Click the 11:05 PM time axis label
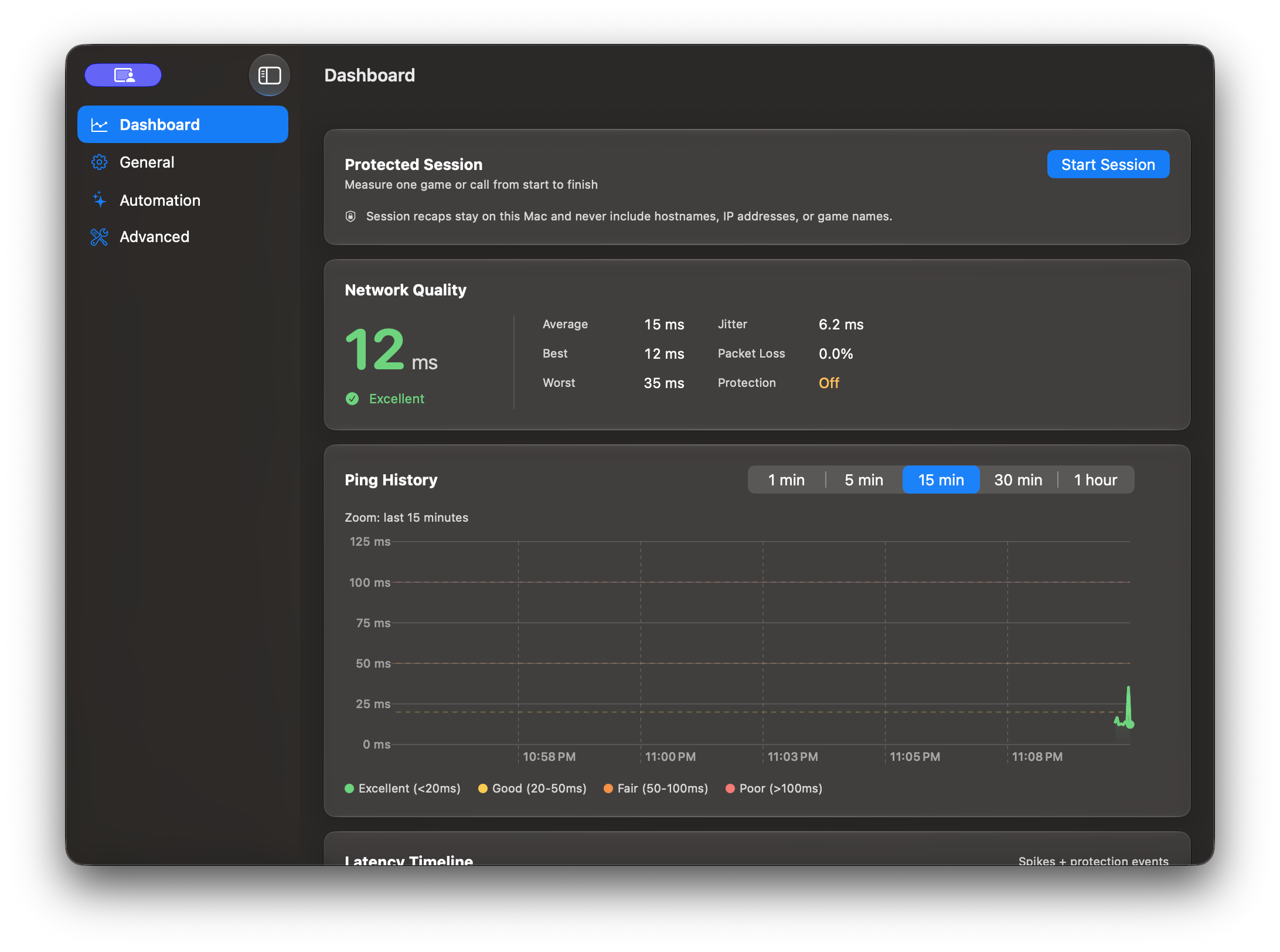Image resolution: width=1280 pixels, height=952 pixels. point(915,757)
